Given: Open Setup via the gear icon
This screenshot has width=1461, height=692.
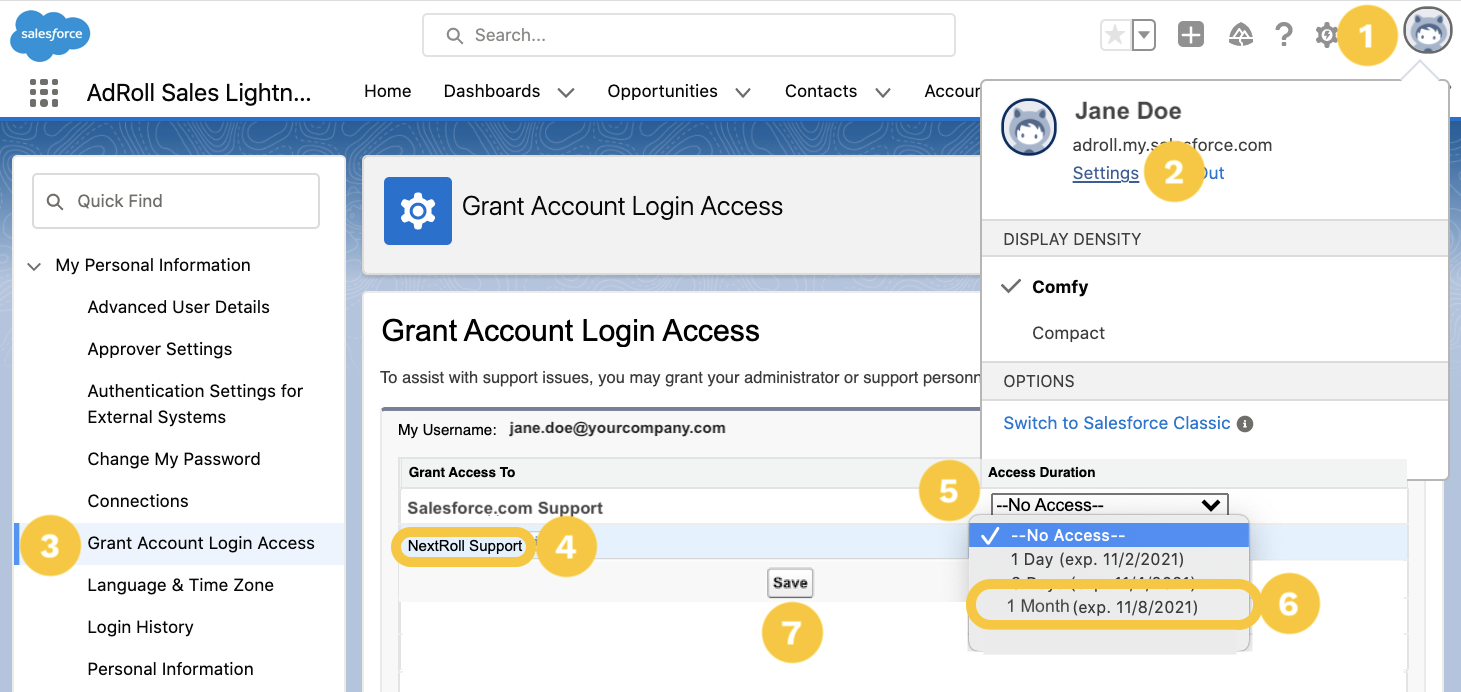Looking at the screenshot, I should tap(1326, 34).
